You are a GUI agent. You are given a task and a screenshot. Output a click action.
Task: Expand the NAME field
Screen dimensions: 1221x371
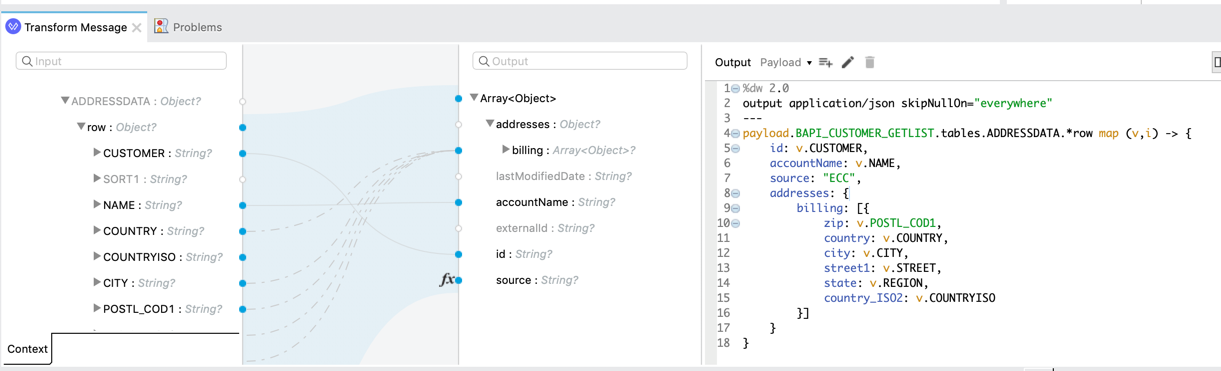pos(97,205)
